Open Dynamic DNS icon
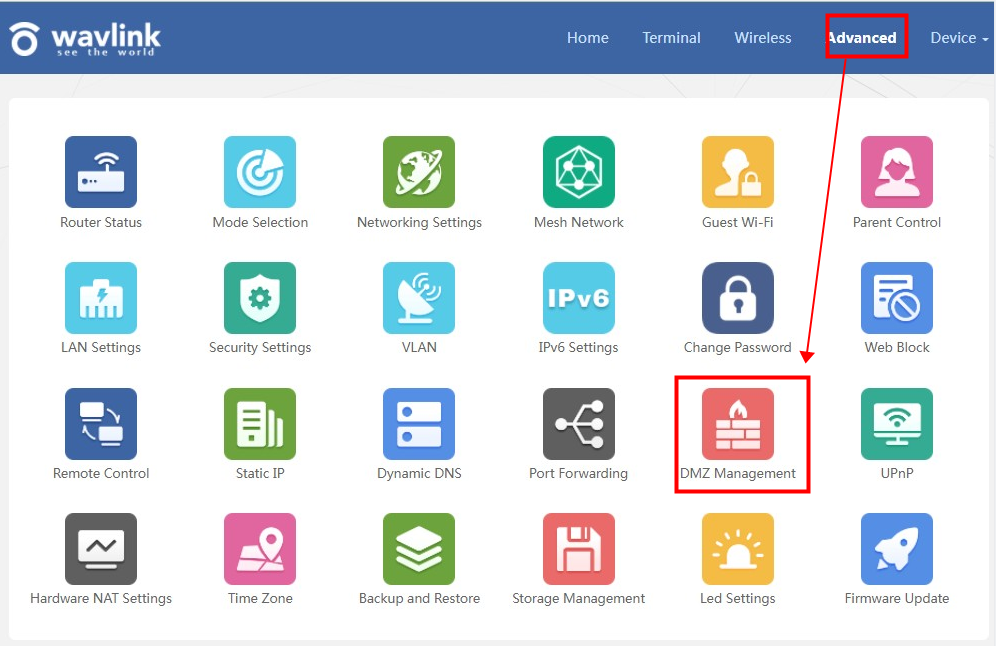996x646 pixels. (419, 424)
